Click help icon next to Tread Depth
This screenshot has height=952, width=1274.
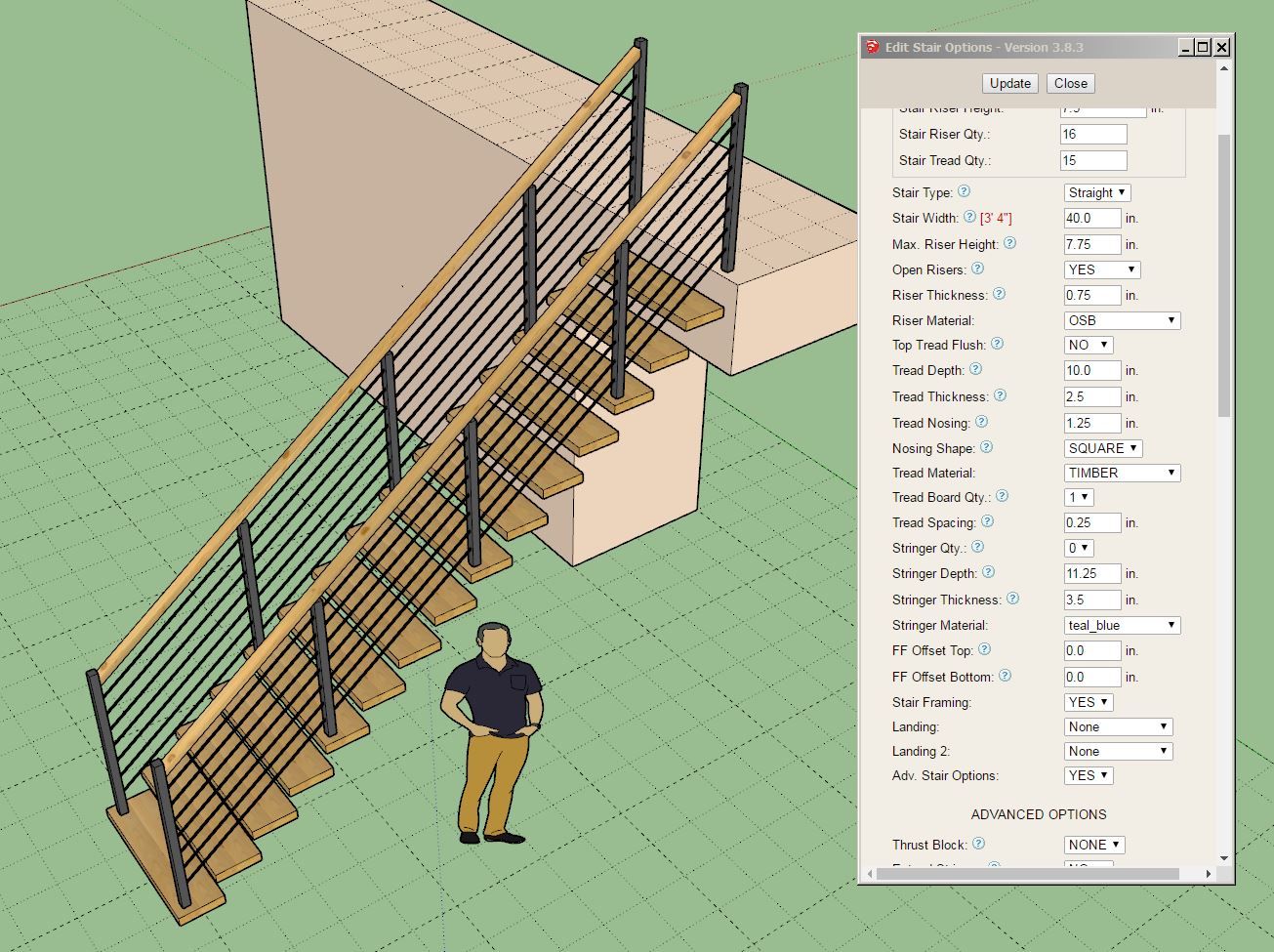point(975,369)
